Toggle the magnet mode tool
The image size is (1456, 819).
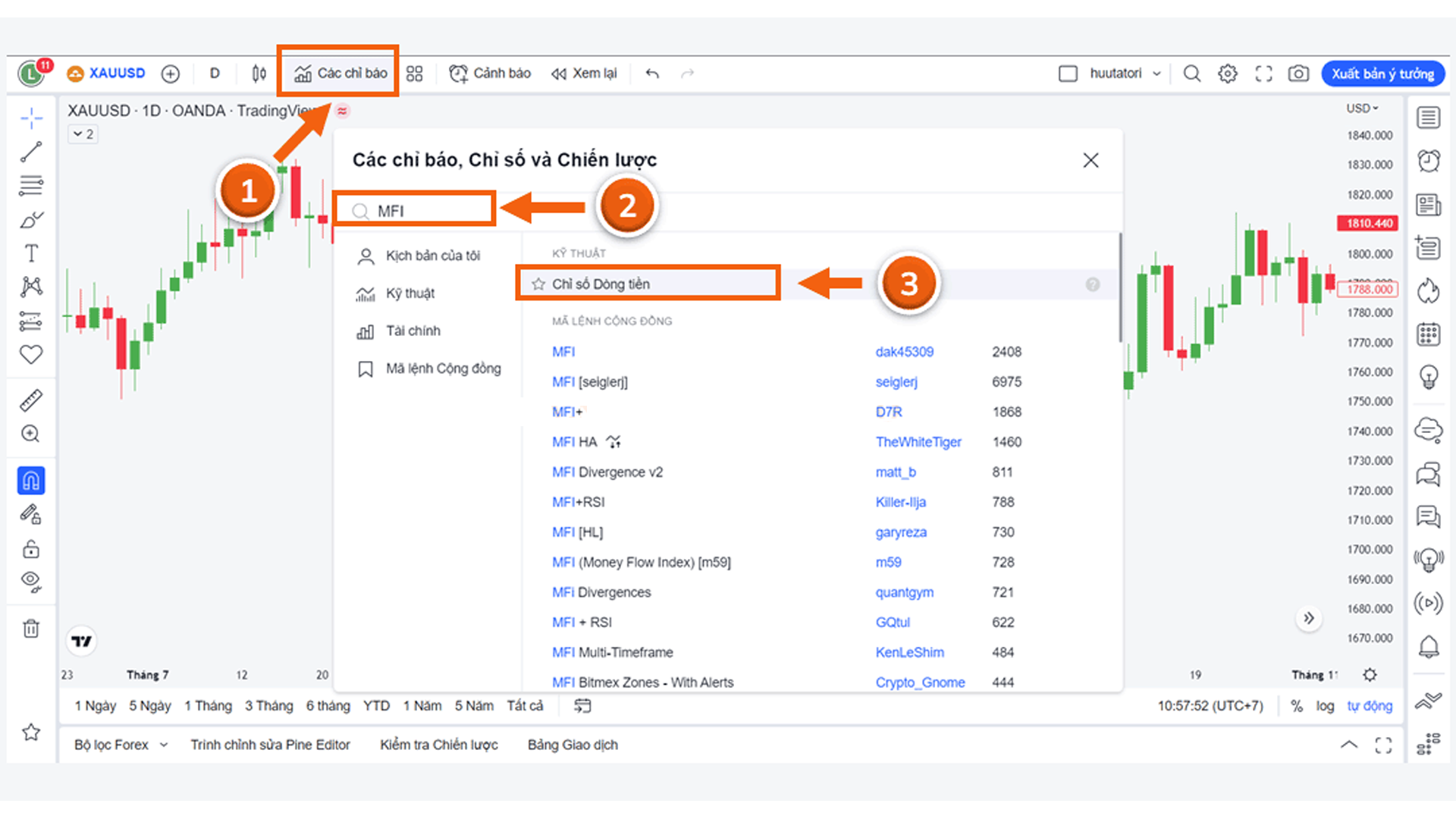coord(31,481)
